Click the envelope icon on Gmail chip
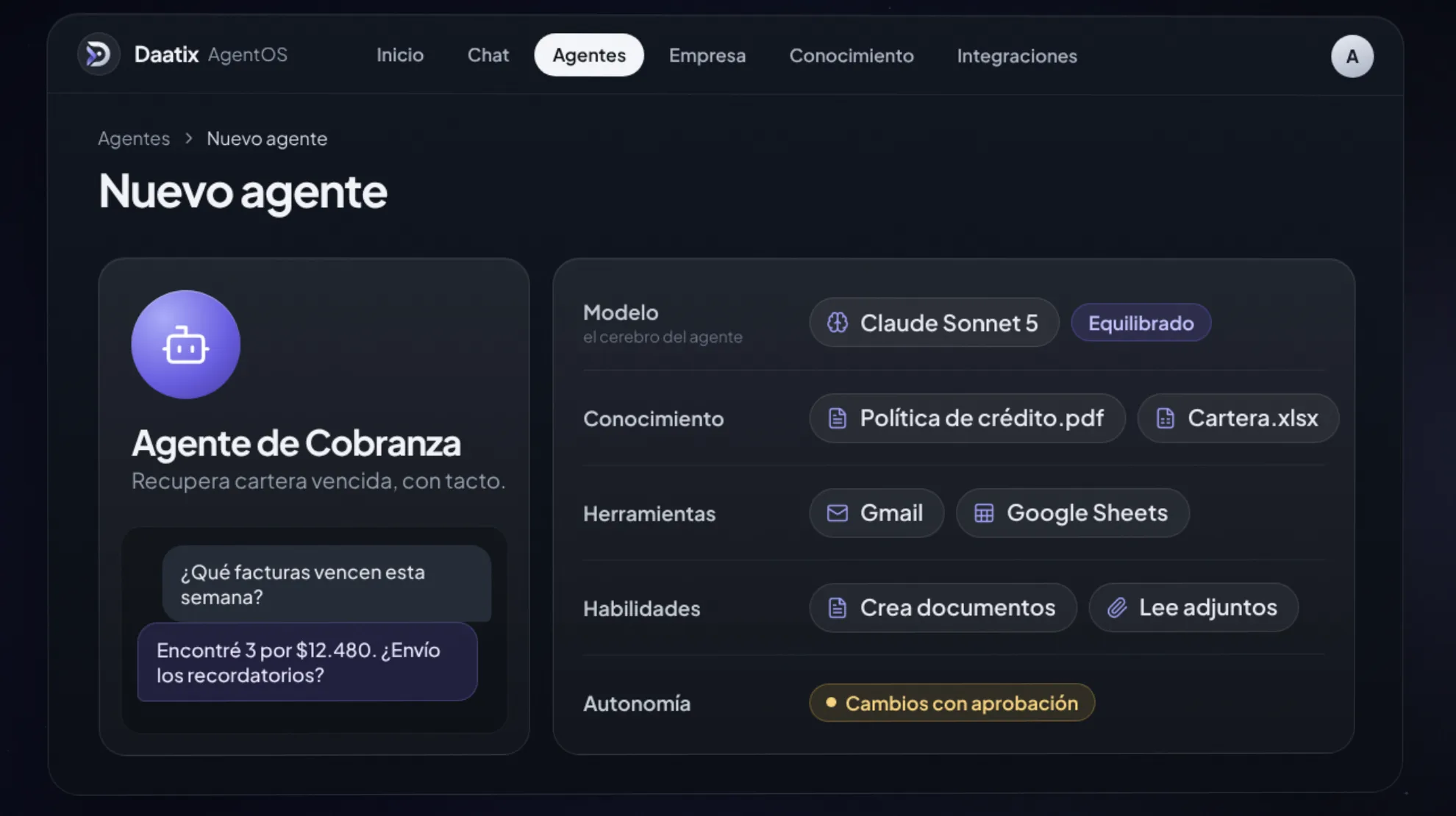 838,513
